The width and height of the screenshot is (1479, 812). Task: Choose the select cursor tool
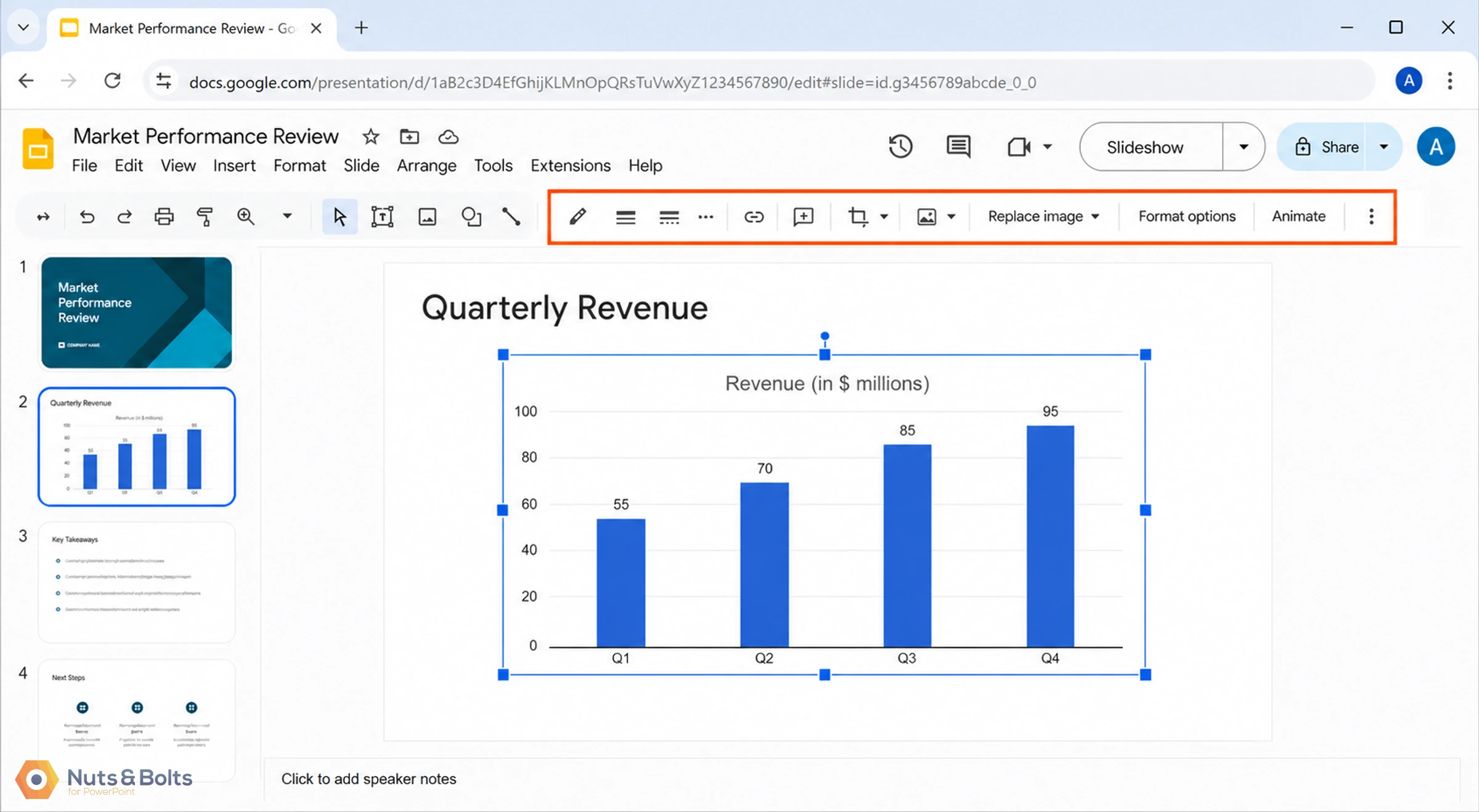[x=340, y=217]
